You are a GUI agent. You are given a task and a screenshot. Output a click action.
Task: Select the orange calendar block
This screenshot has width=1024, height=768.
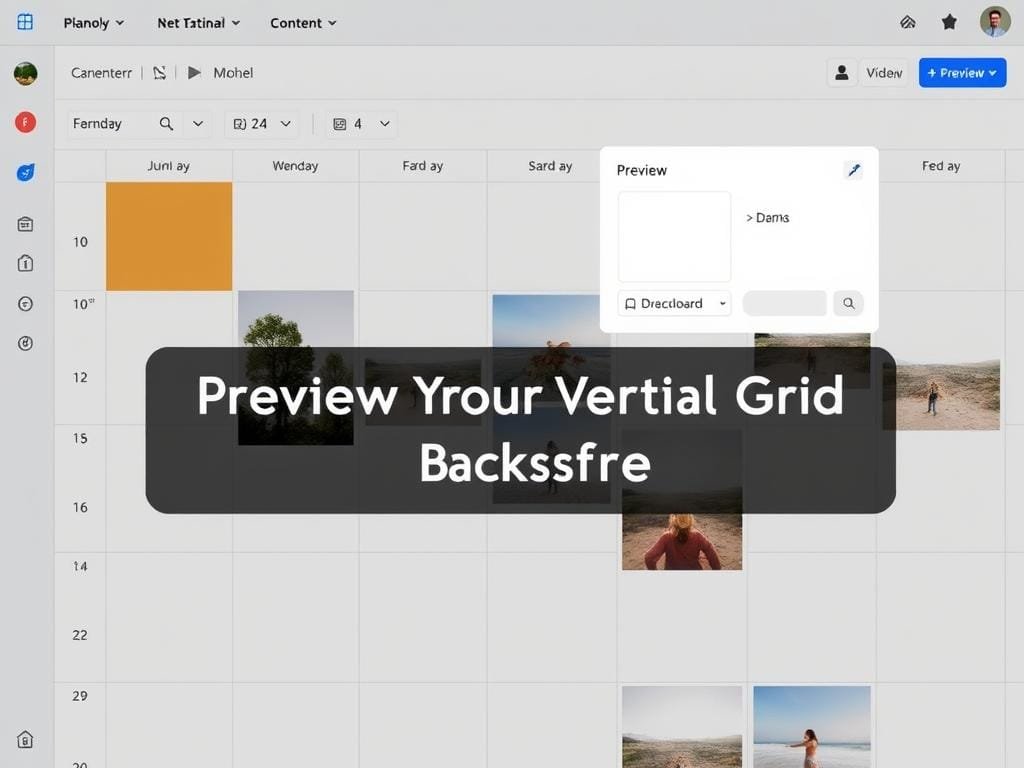tap(169, 236)
